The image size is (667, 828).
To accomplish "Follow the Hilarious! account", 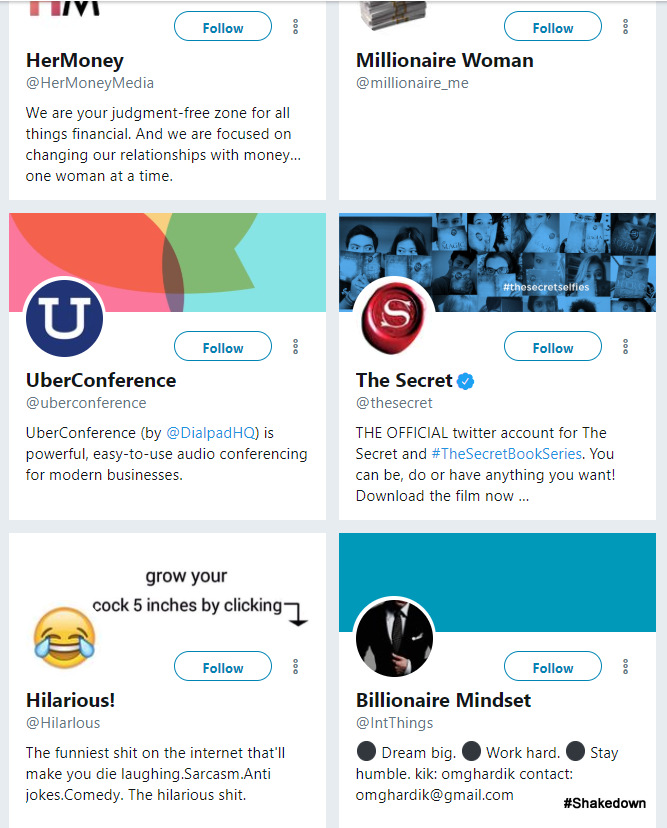I will pyautogui.click(x=223, y=667).
